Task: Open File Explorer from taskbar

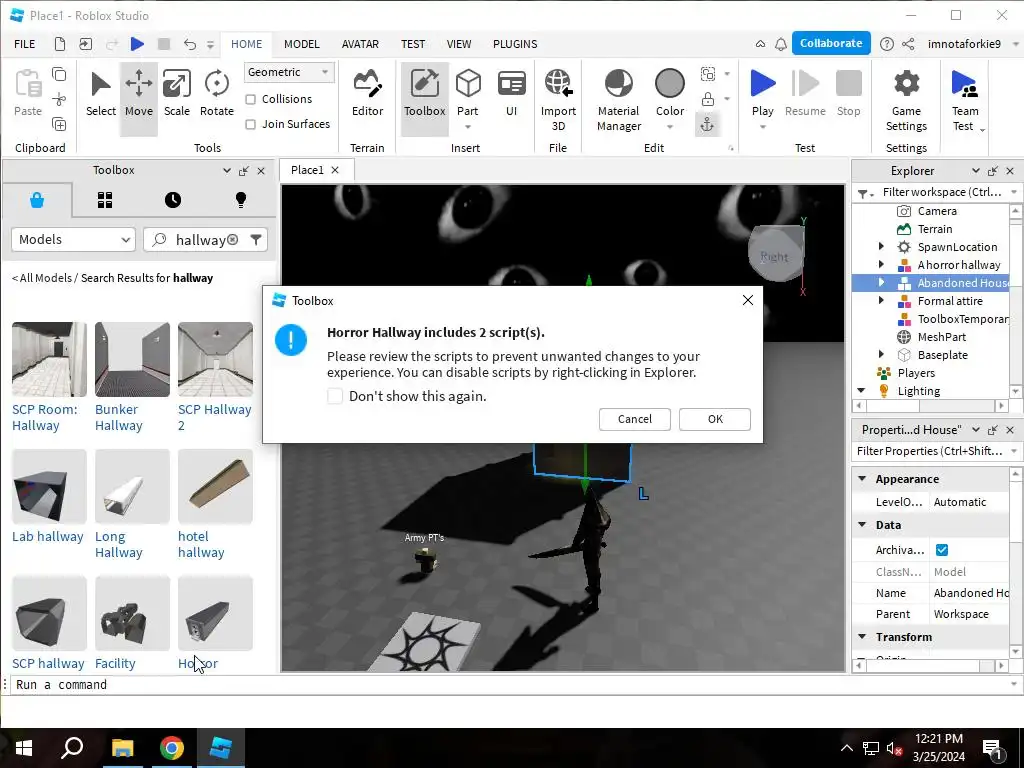Action: pos(122,748)
